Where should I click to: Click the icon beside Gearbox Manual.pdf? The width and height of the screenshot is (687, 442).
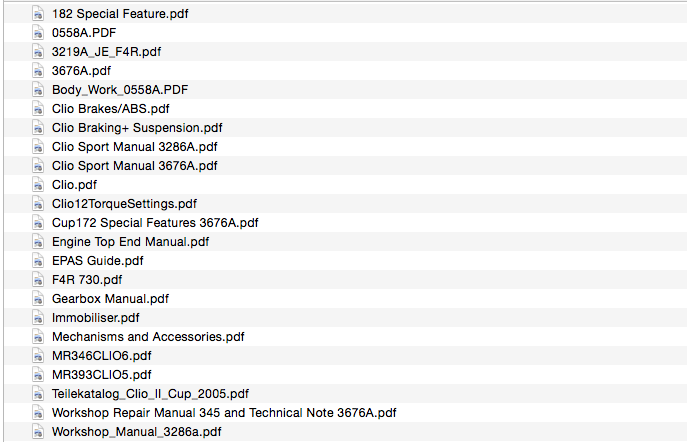coord(38,299)
